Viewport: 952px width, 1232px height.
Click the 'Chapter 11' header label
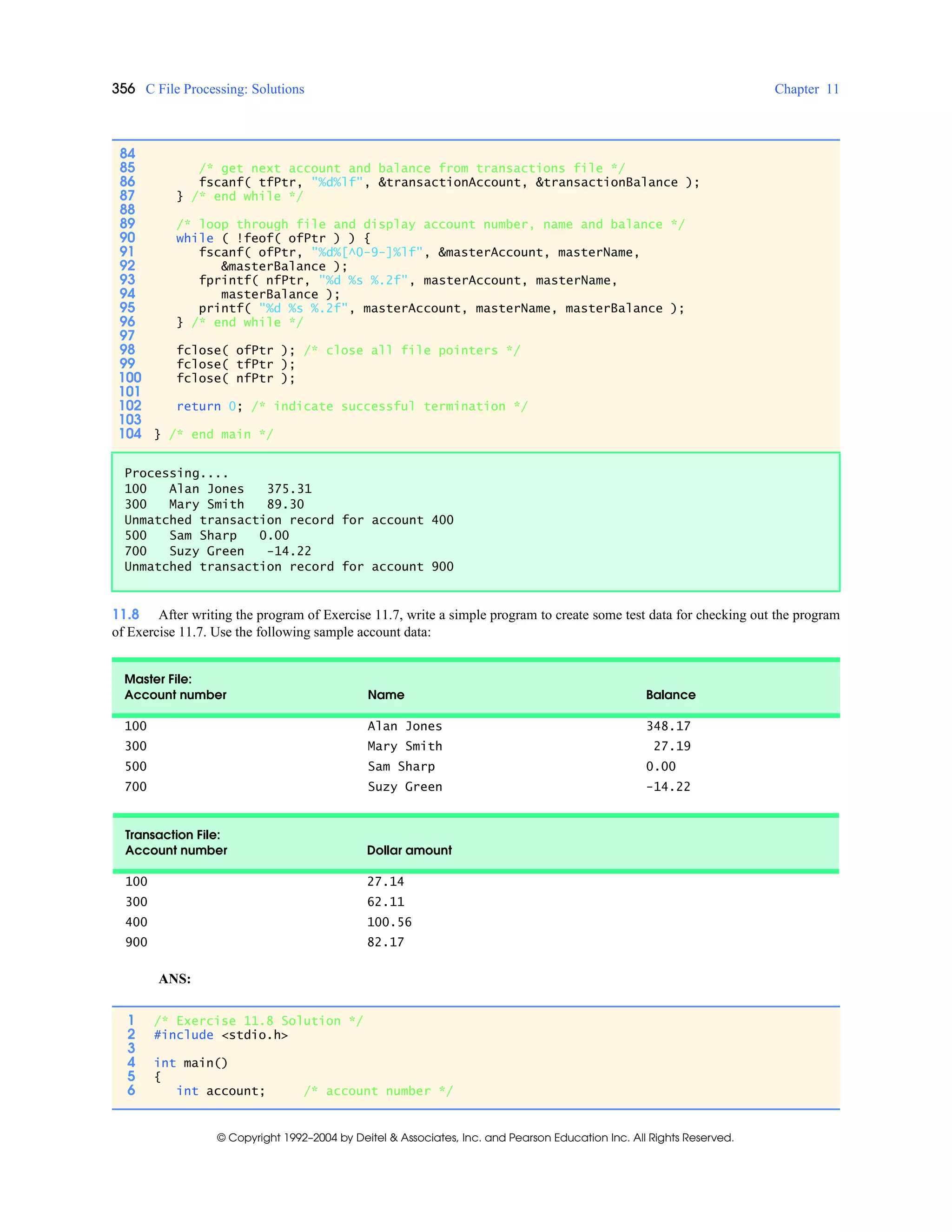click(806, 89)
